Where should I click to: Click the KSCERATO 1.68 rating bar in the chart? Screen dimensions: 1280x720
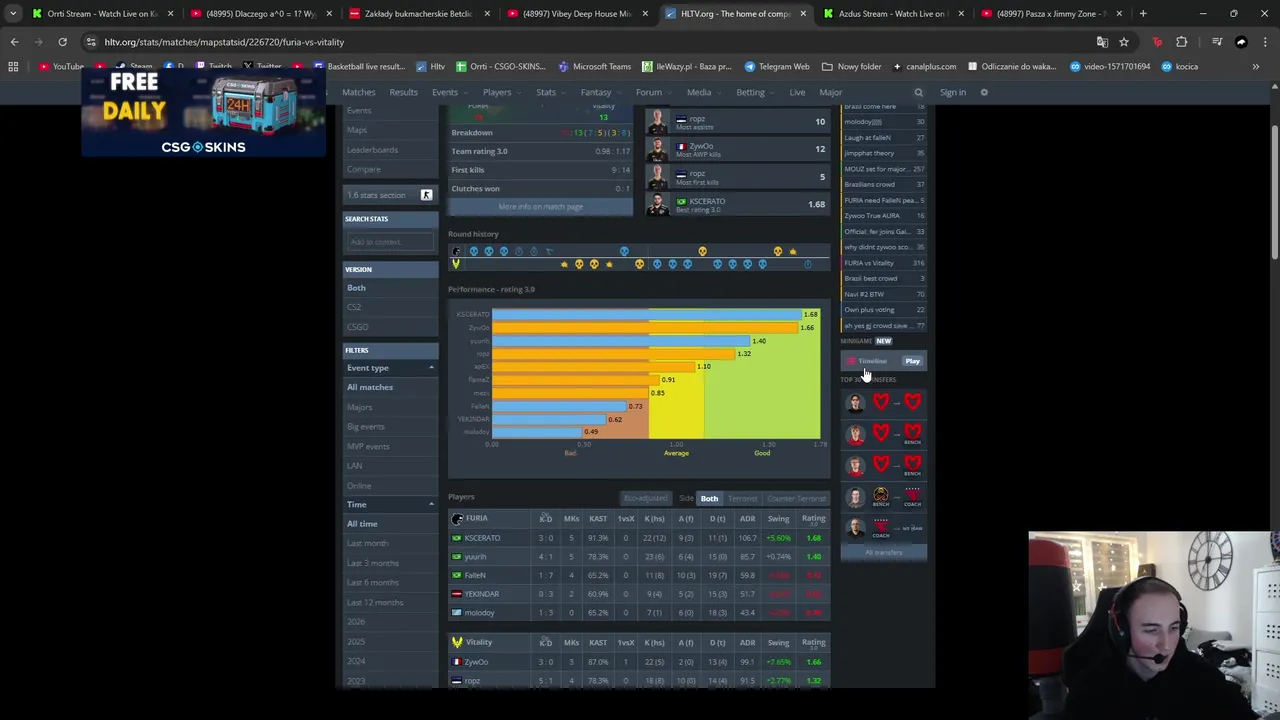pyautogui.click(x=646, y=314)
